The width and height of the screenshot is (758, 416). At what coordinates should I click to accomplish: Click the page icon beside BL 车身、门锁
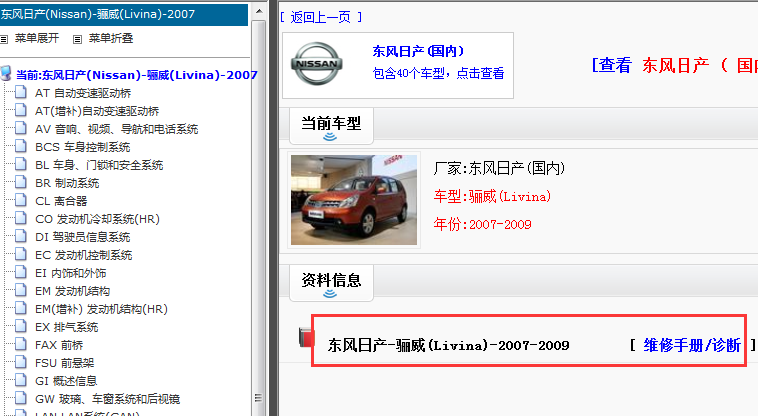tap(21, 164)
